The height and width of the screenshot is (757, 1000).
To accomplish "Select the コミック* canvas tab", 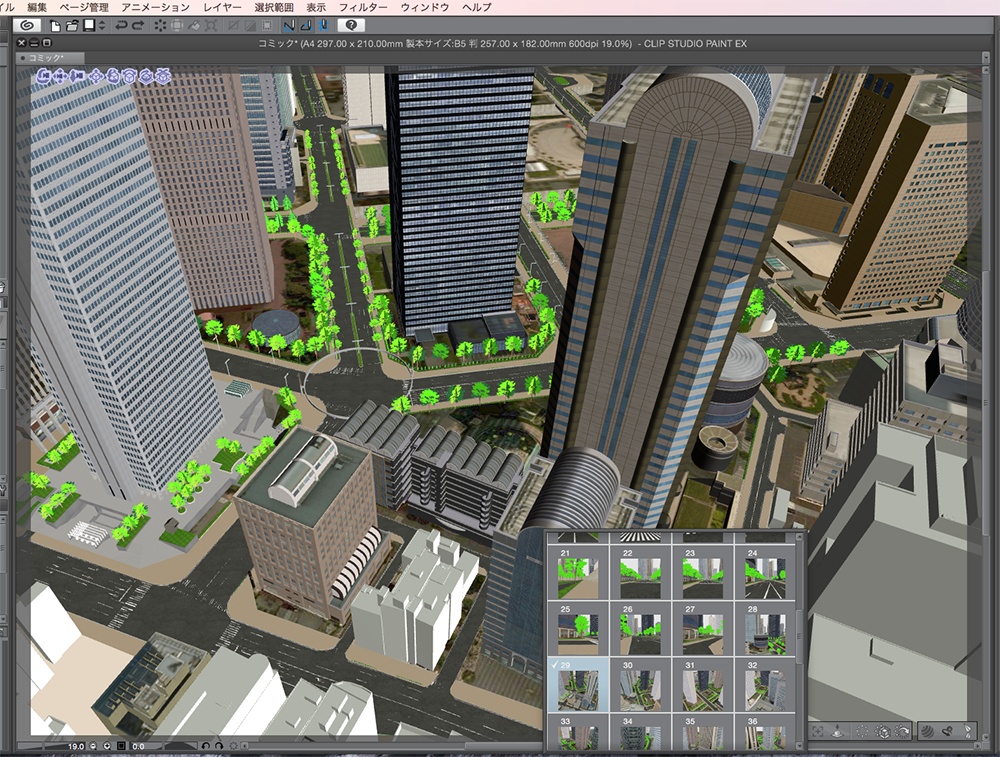I will (50, 58).
